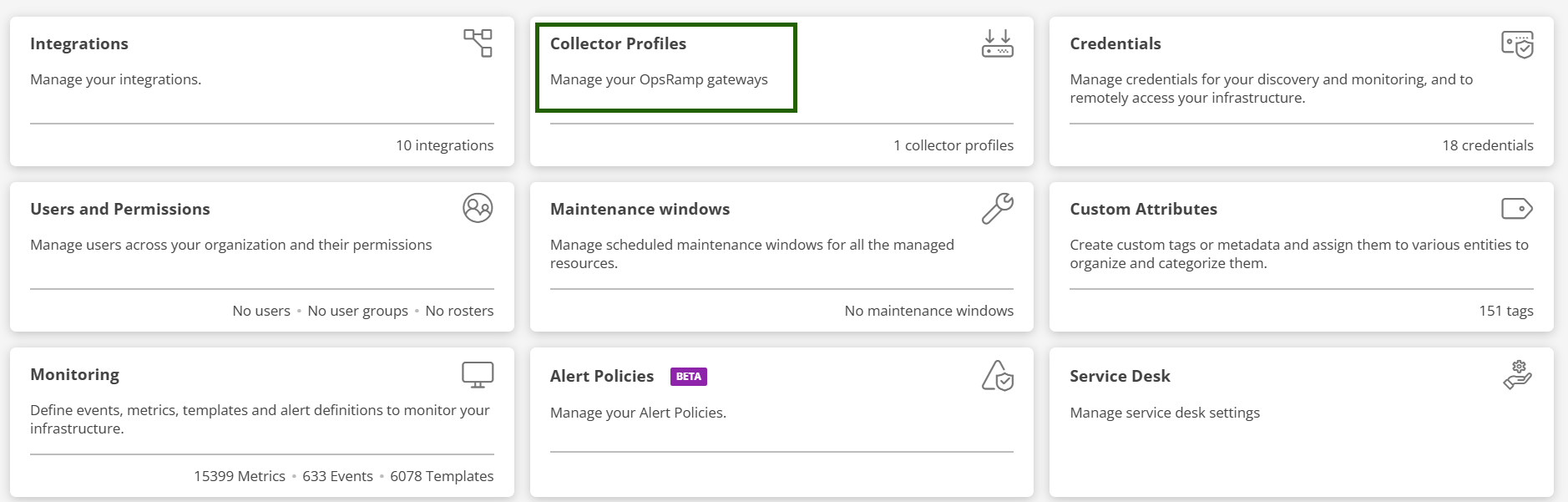The width and height of the screenshot is (1568, 502).
Task: Click the Service Desk hand-gear icon
Action: click(x=1517, y=375)
